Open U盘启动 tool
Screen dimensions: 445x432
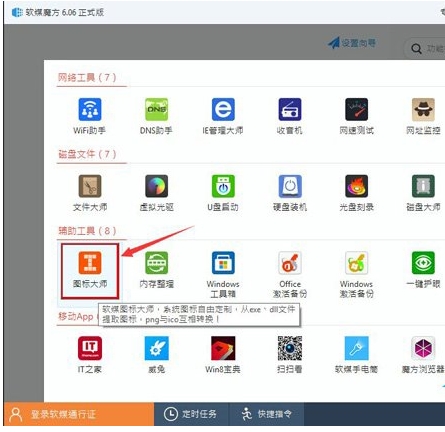223,193
